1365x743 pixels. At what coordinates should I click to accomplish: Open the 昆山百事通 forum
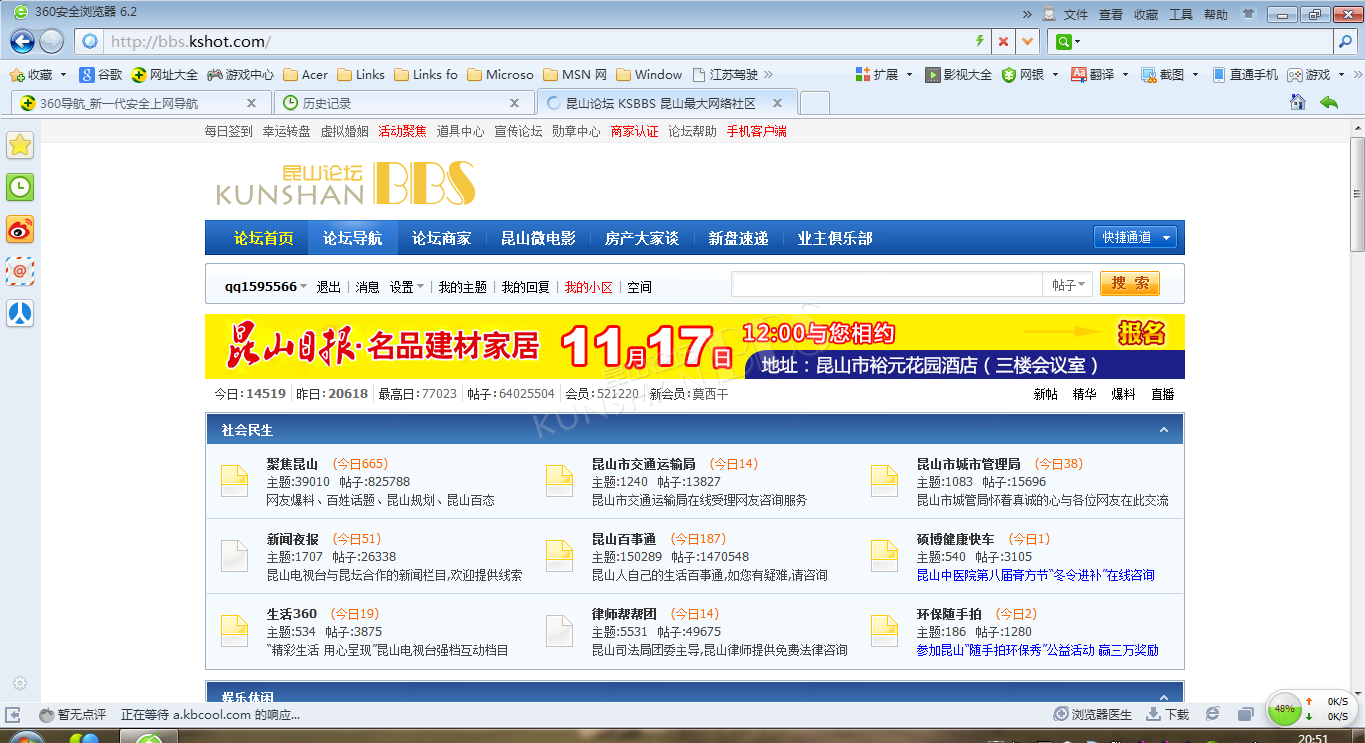point(624,539)
